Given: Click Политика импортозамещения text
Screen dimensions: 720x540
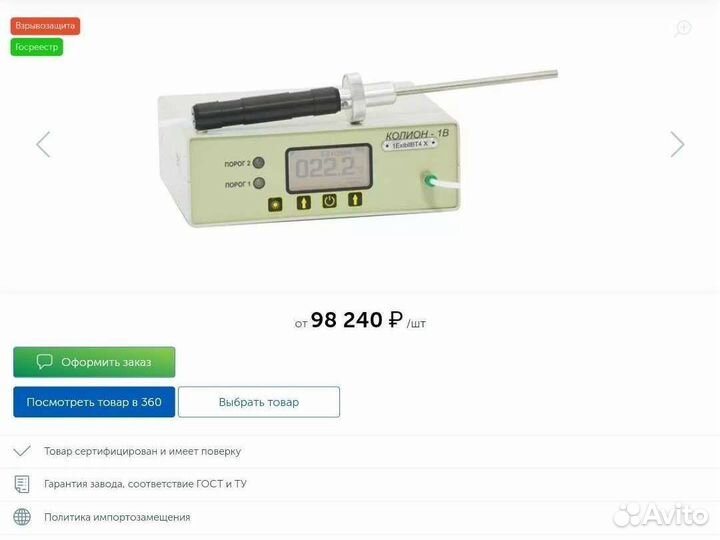Looking at the screenshot, I should (x=117, y=517).
